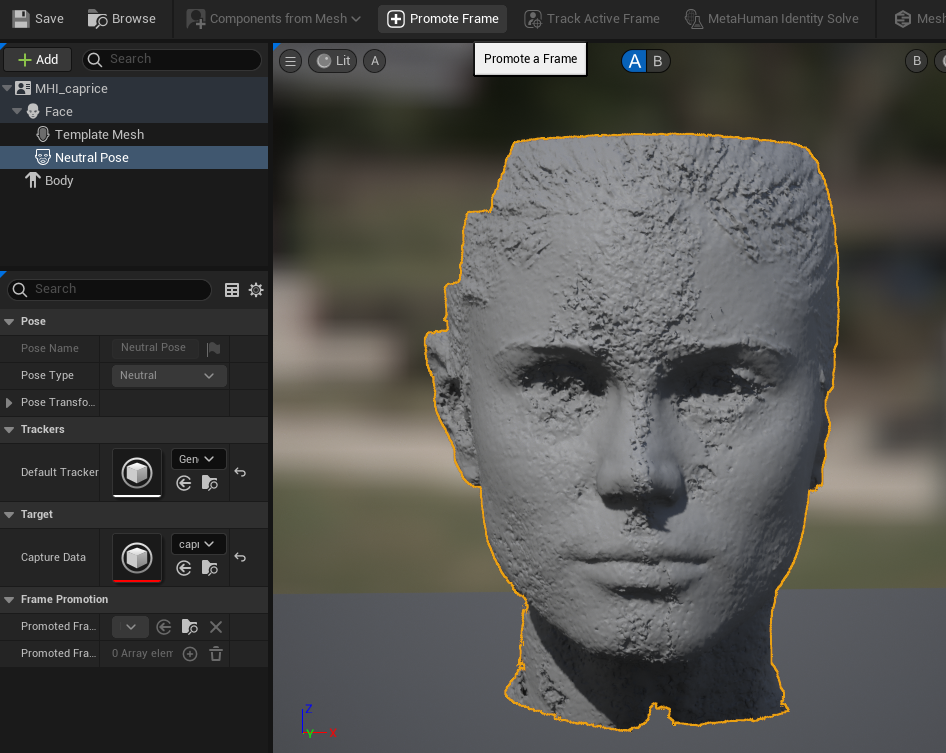The width and height of the screenshot is (946, 753).
Task: Collapse the MHI_caprice tree node
Action: click(x=8, y=89)
